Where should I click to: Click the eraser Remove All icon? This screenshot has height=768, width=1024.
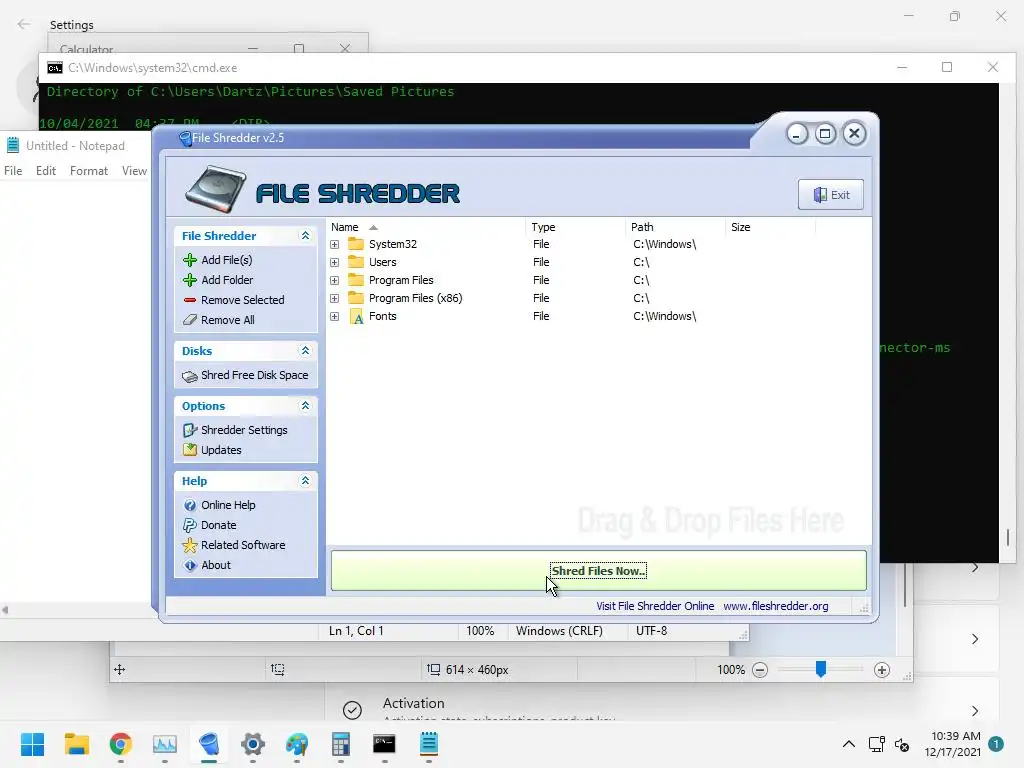[190, 320]
